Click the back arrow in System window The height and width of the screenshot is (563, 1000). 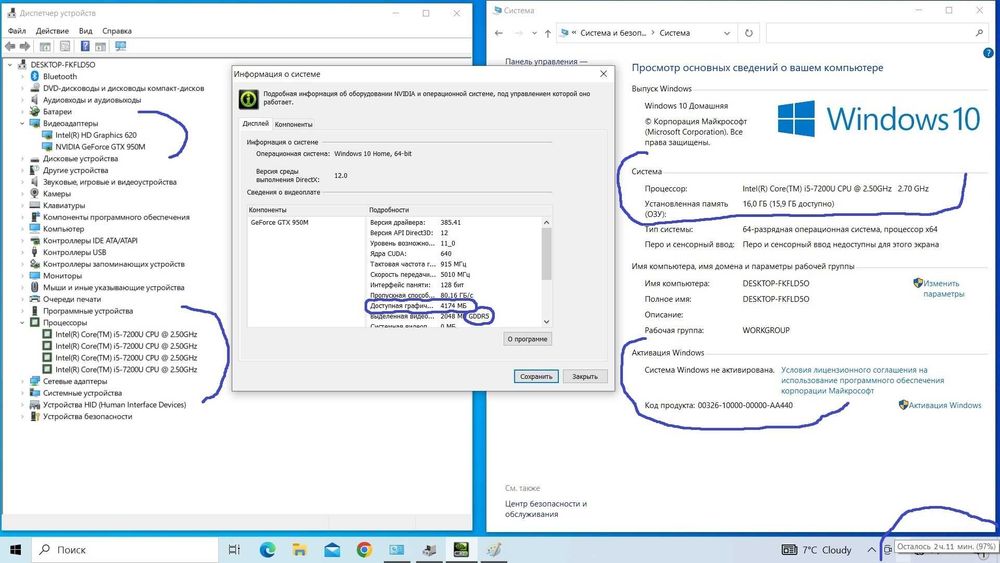click(x=499, y=33)
